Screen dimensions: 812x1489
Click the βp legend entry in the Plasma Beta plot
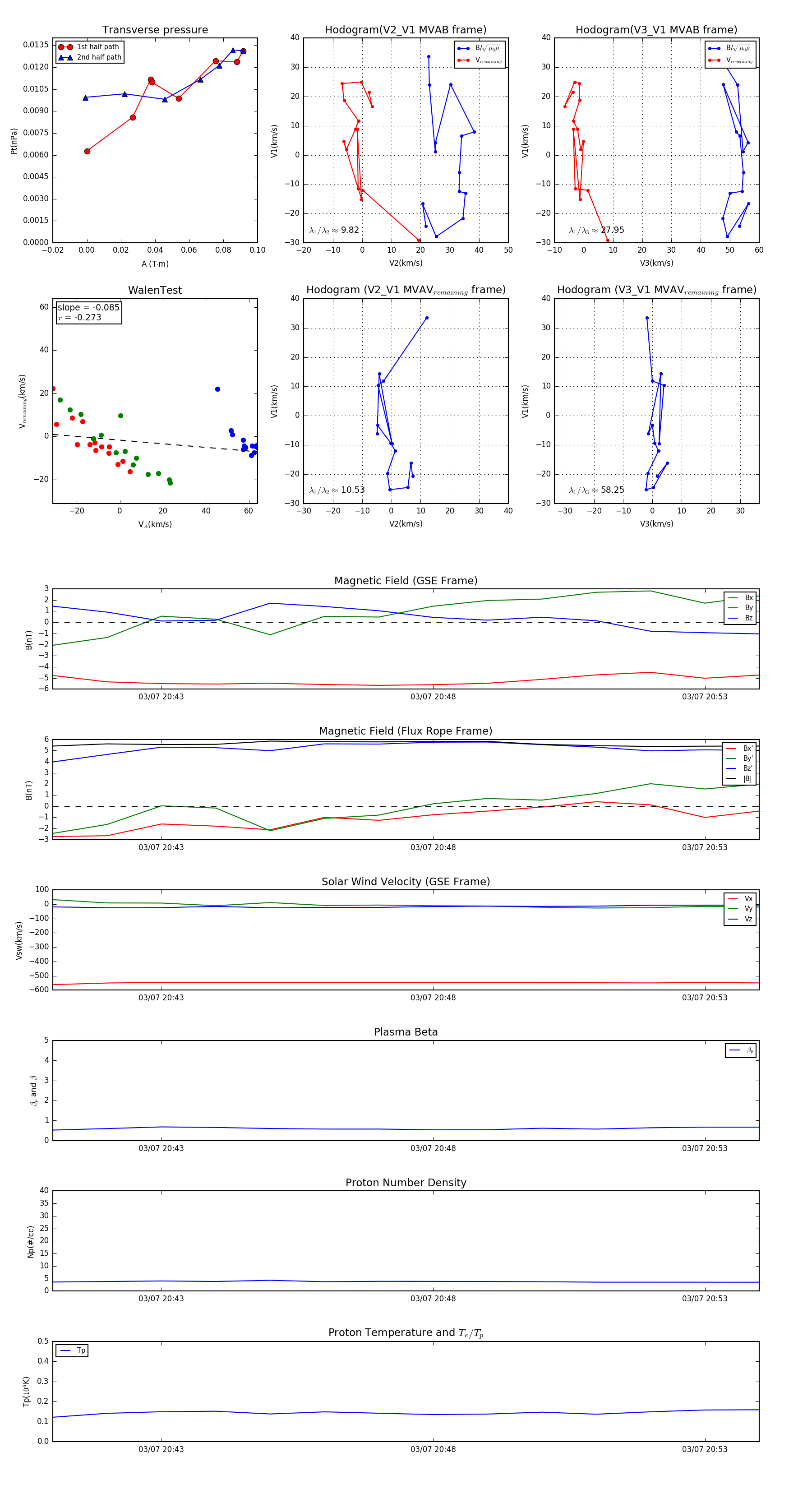(741, 1050)
